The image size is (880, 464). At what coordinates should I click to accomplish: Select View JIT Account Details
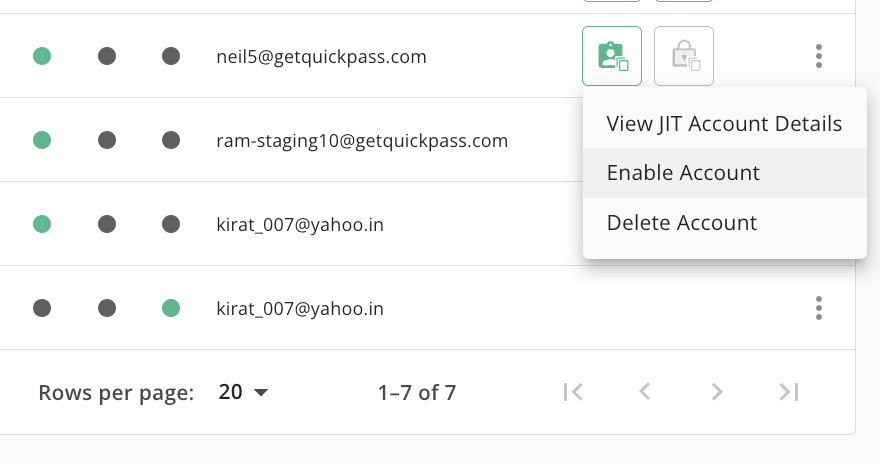pos(724,124)
